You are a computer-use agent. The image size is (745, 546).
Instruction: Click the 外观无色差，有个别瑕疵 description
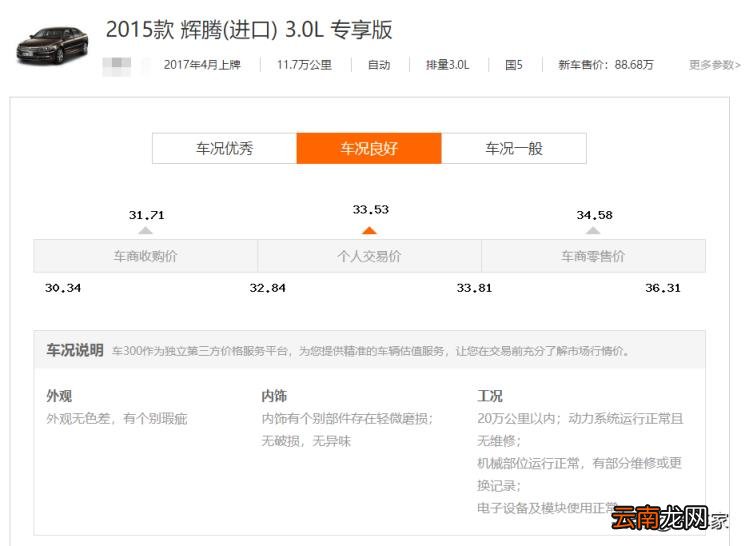(x=117, y=419)
